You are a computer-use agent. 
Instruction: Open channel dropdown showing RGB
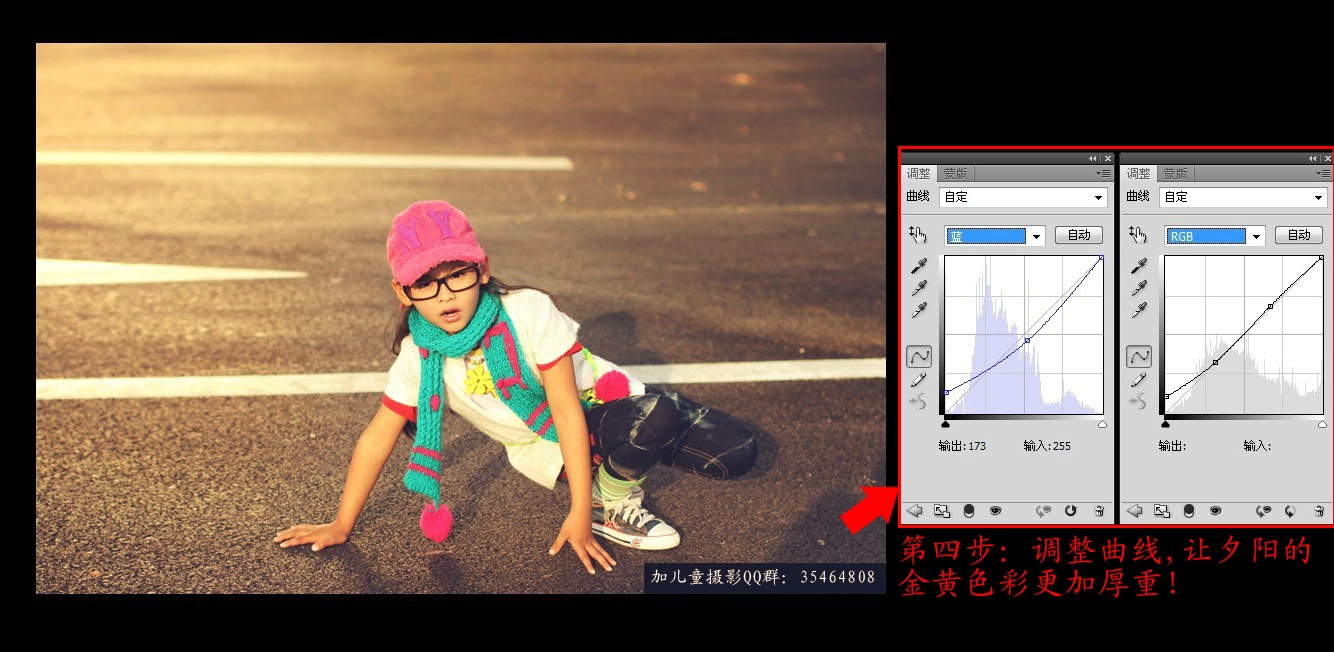pos(1215,236)
